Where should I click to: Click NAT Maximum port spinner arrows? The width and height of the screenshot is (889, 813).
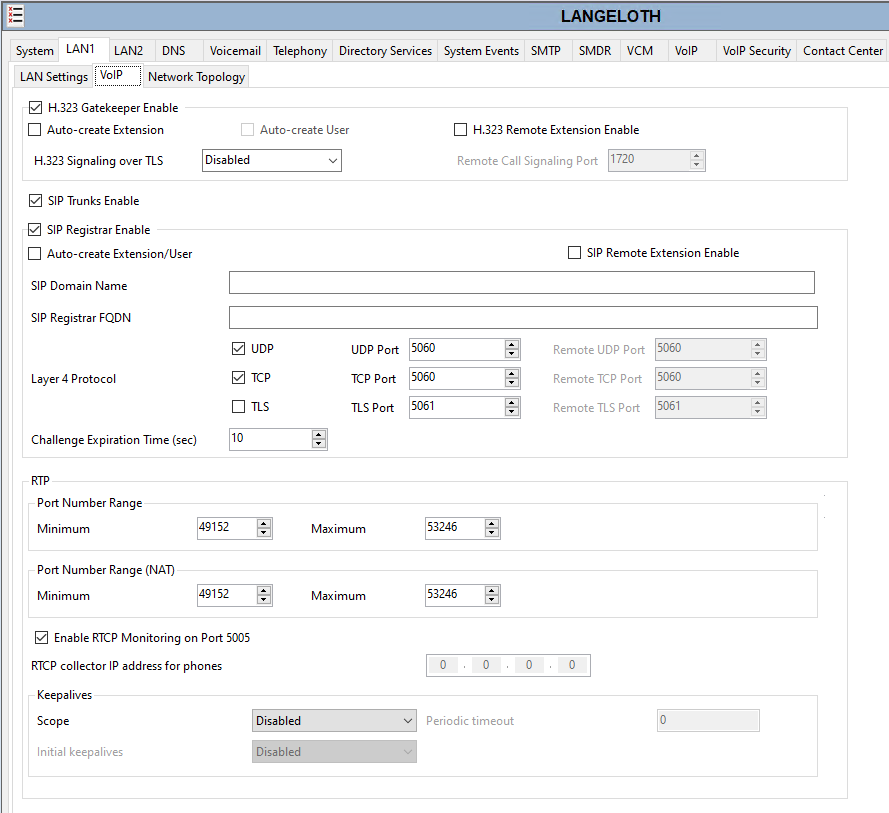click(x=492, y=595)
